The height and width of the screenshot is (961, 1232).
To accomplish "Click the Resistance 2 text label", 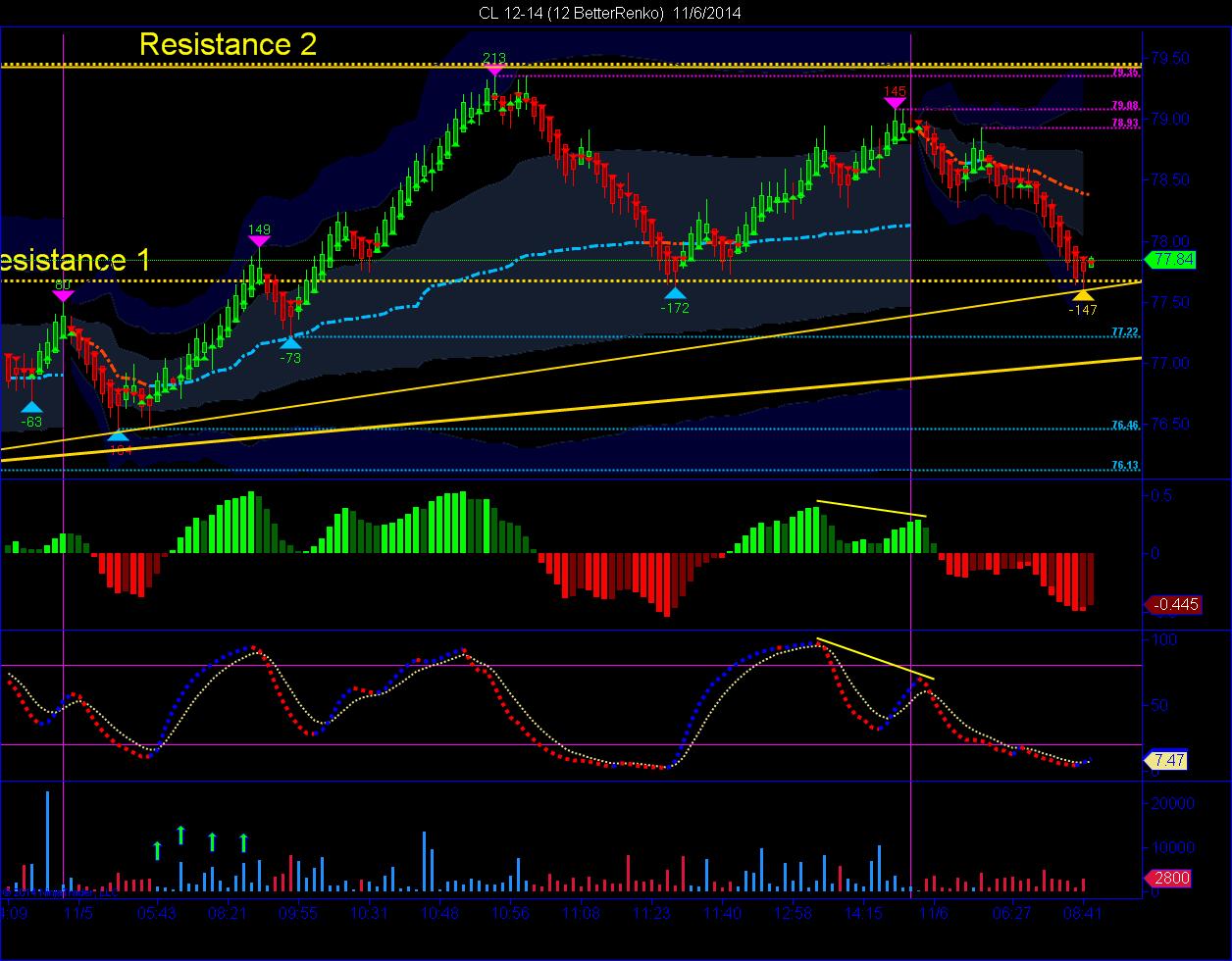I will (x=228, y=44).
